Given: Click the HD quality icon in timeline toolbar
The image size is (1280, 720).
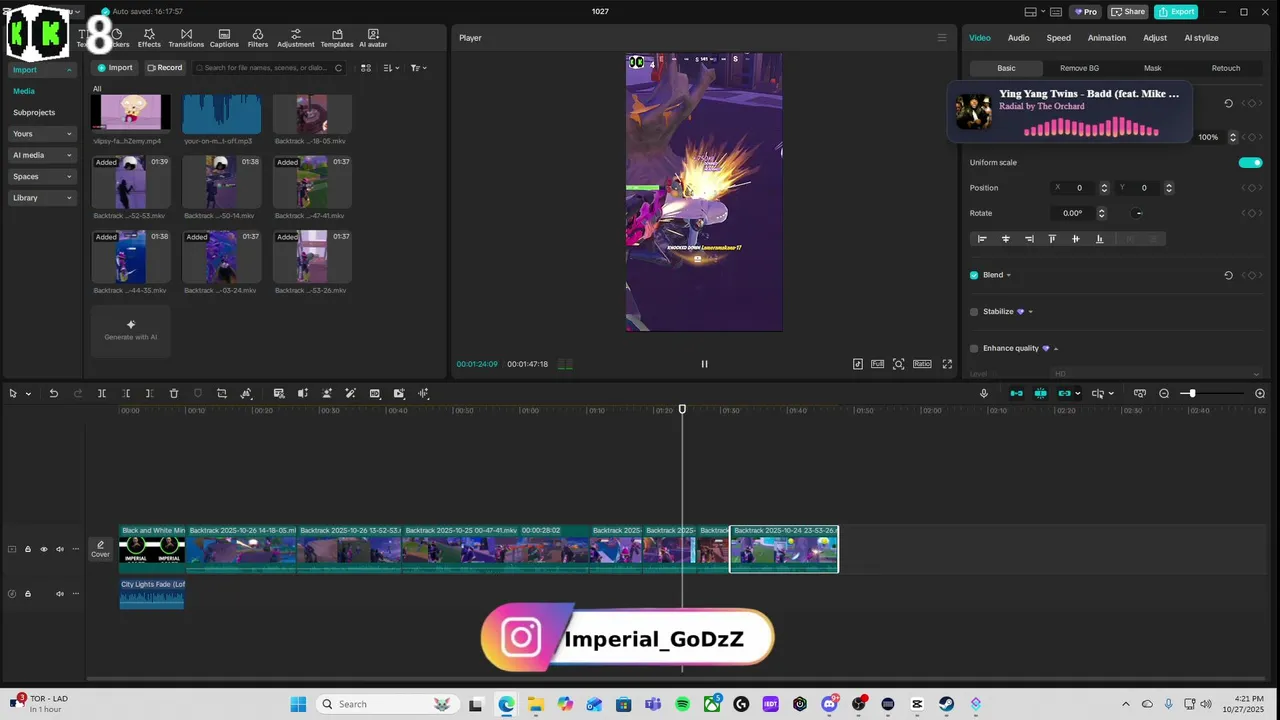Looking at the screenshot, I should pyautogui.click(x=375, y=394).
